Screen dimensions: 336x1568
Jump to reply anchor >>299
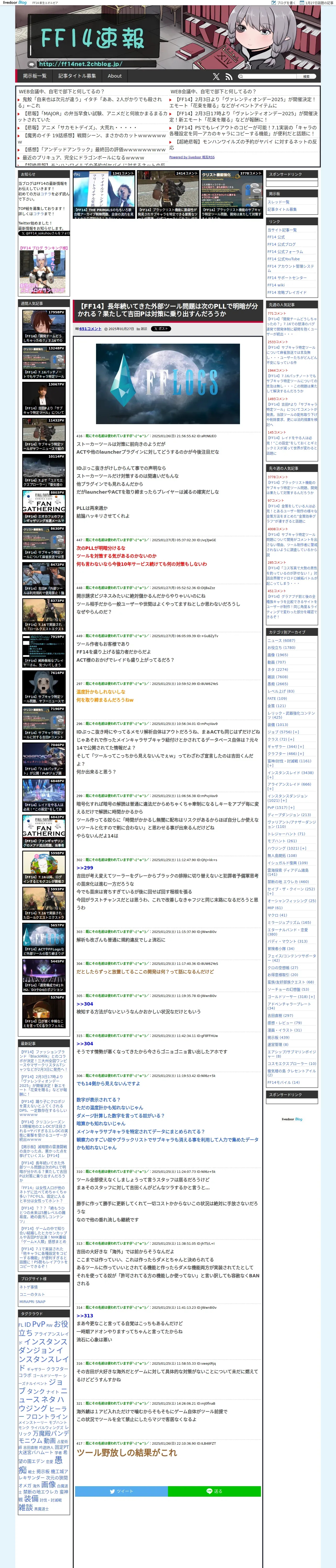click(85, 868)
